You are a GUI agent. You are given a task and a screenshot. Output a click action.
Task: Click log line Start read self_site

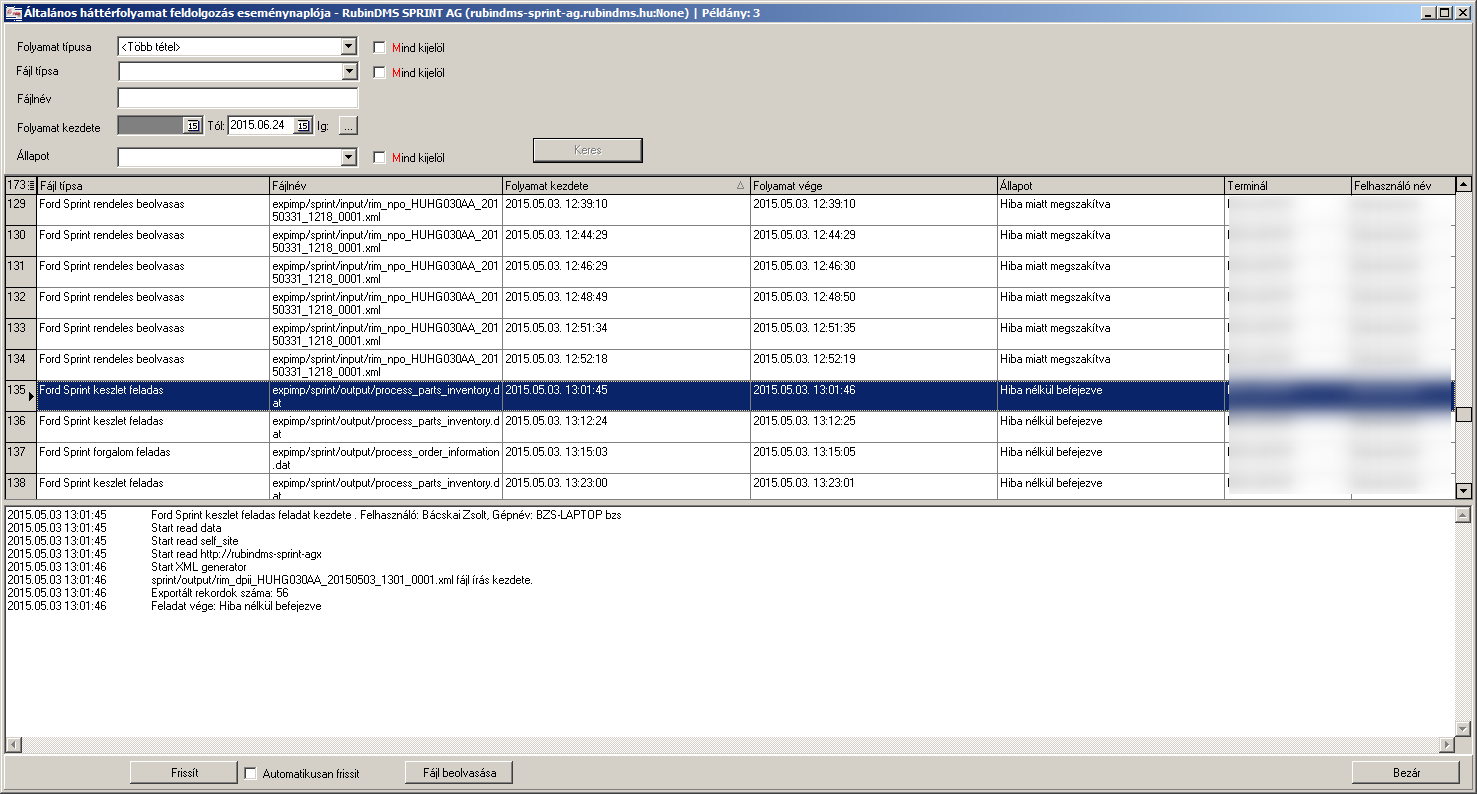195,541
